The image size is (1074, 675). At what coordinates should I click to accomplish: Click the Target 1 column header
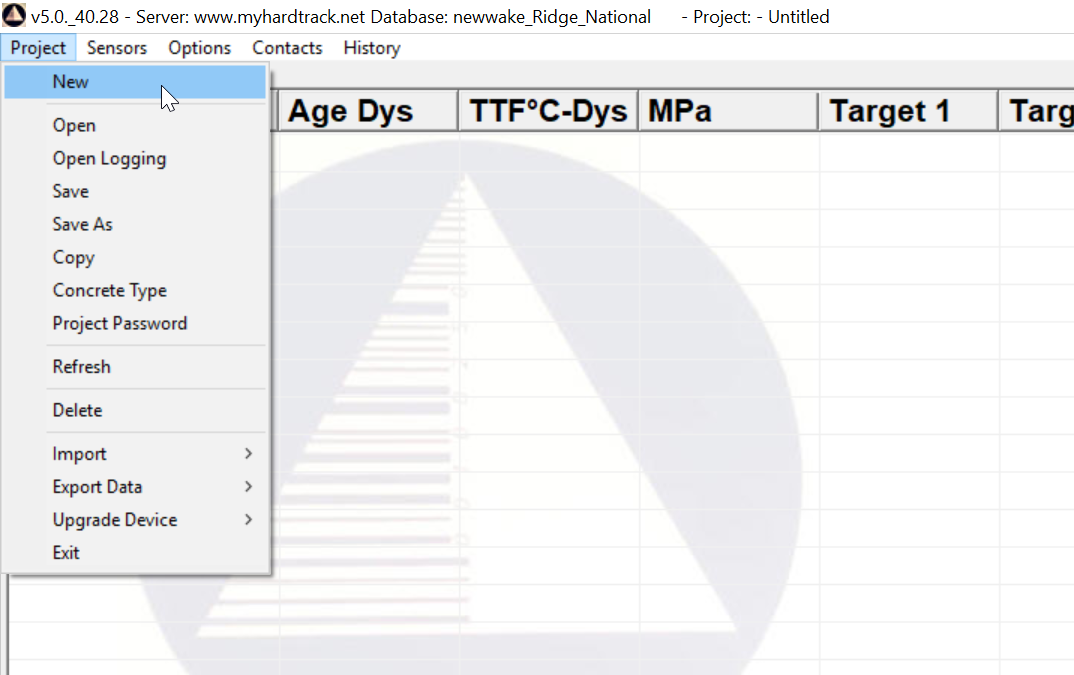point(909,110)
